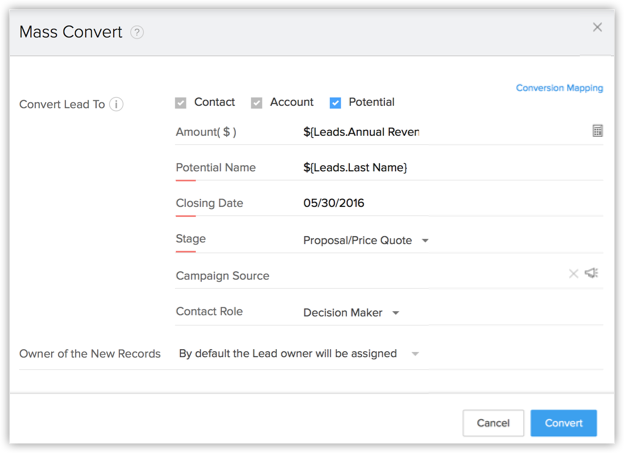Clear the Campaign Source with the X icon
Viewport: 624px width, 453px height.
coord(573,274)
